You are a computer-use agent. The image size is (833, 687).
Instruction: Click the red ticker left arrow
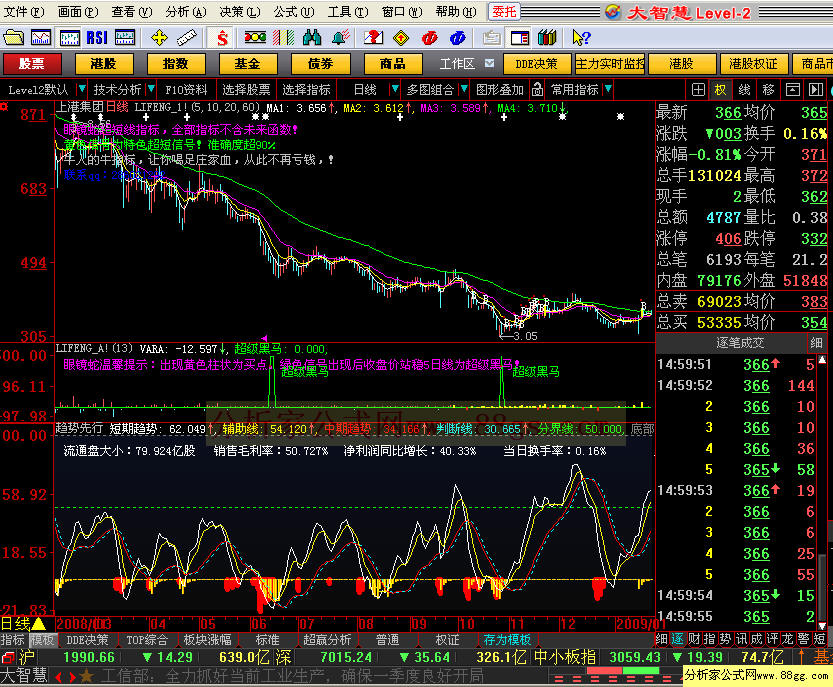58,677
